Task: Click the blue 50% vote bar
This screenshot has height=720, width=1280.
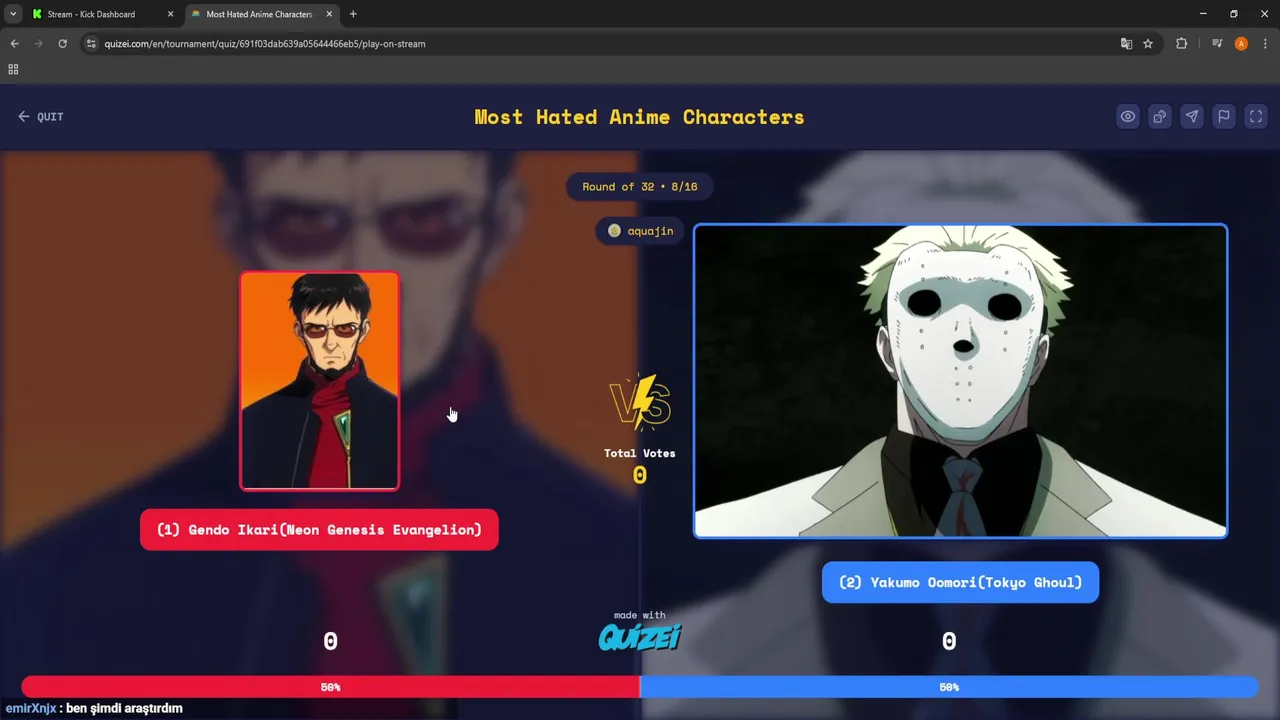Action: pos(949,687)
